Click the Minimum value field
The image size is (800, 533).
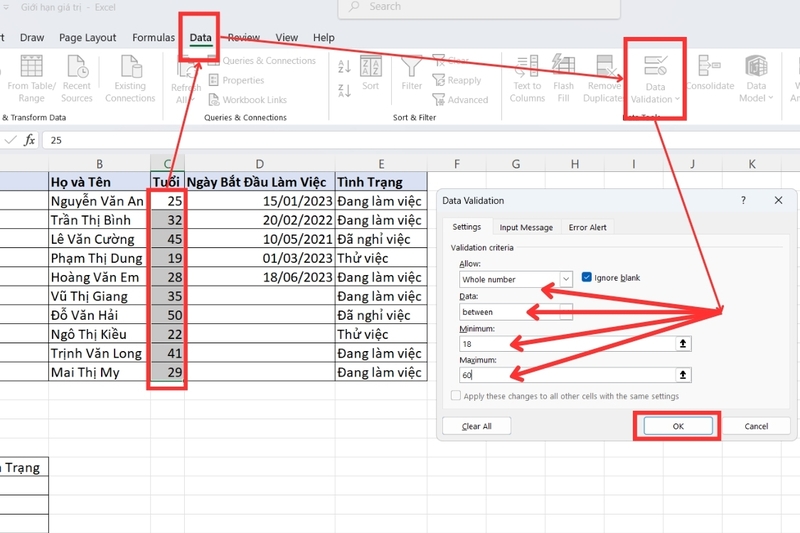567,344
